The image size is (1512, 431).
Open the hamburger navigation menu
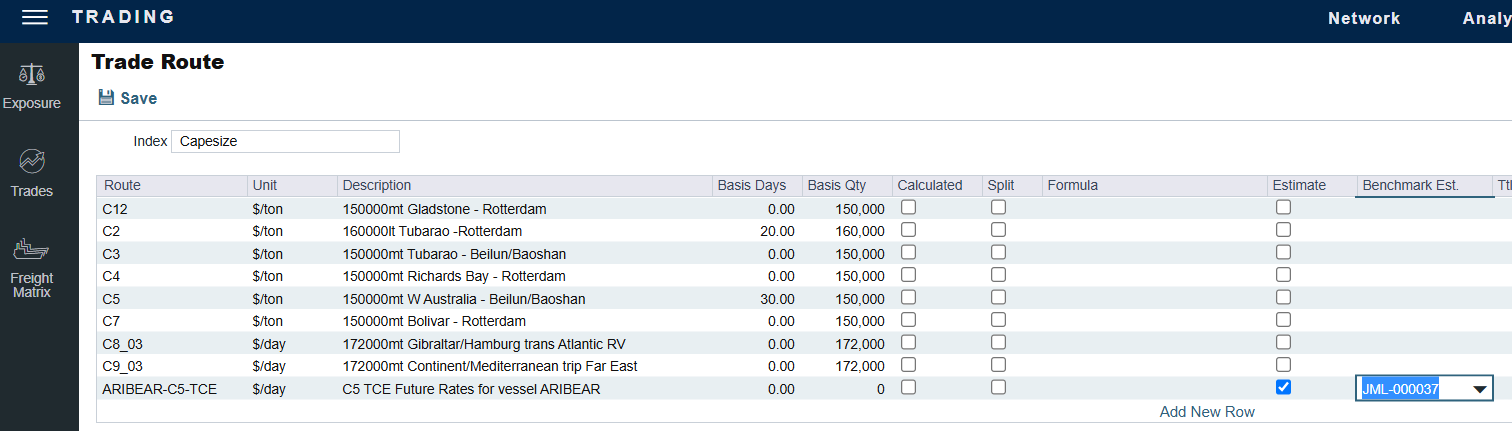pos(35,18)
